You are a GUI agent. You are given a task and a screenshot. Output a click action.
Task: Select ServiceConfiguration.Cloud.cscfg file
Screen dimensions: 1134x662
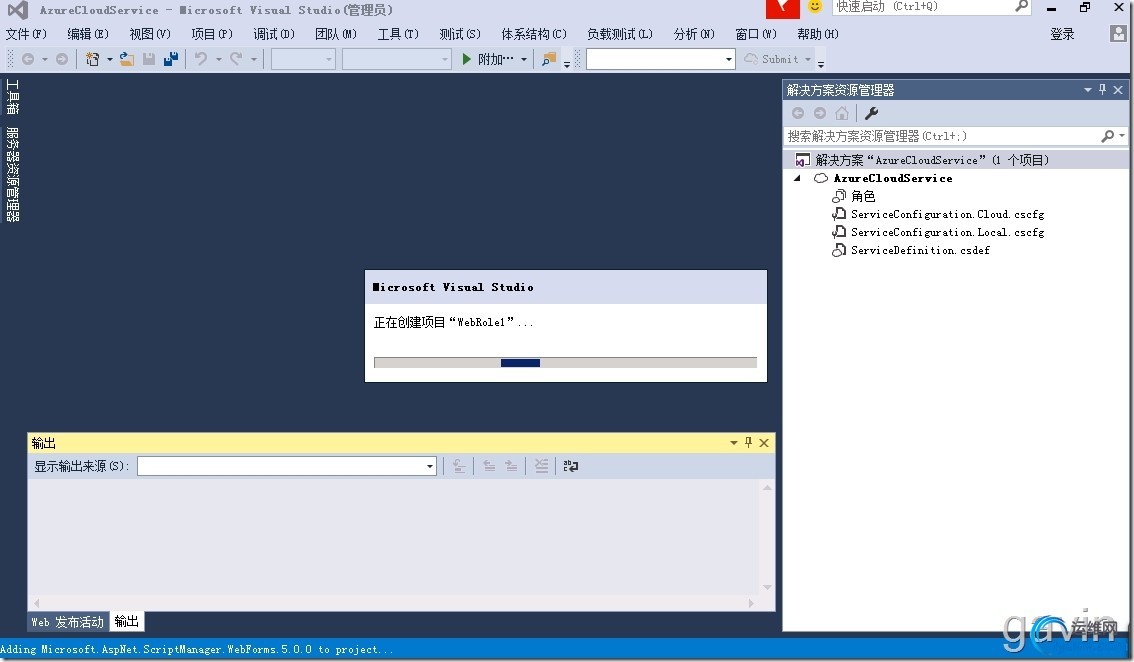coord(938,214)
